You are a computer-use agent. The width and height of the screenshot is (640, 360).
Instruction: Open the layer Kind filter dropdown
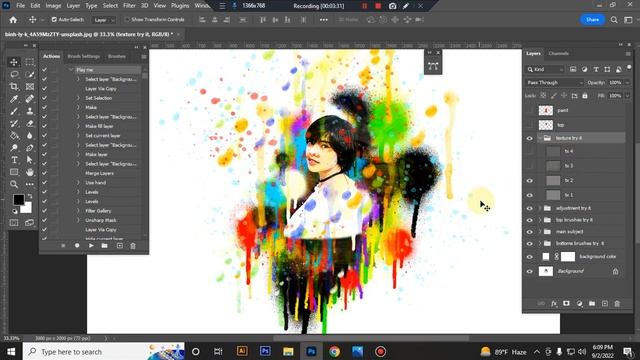(x=545, y=70)
